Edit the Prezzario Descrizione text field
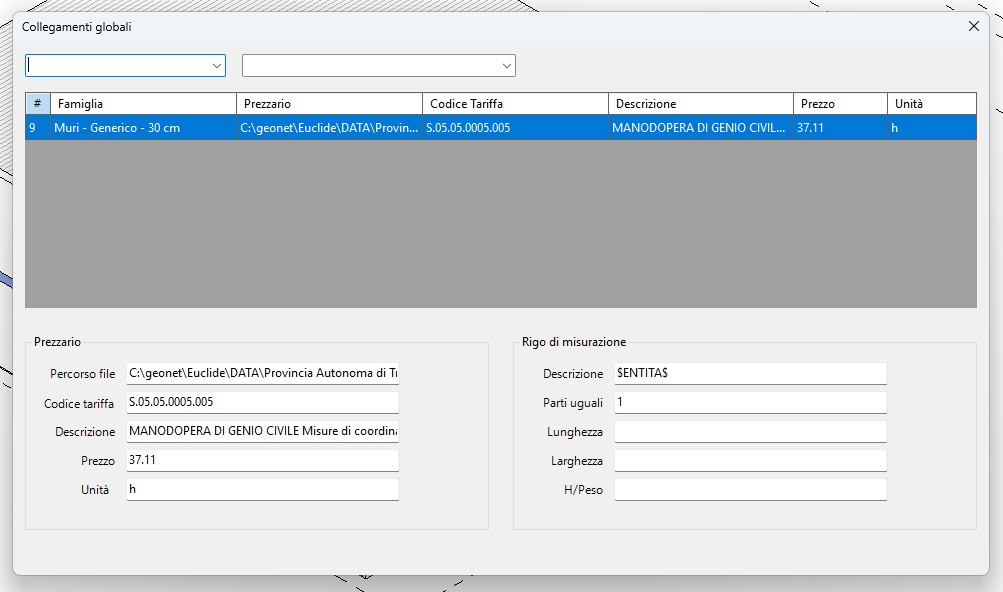The height and width of the screenshot is (592, 1003). 262,432
